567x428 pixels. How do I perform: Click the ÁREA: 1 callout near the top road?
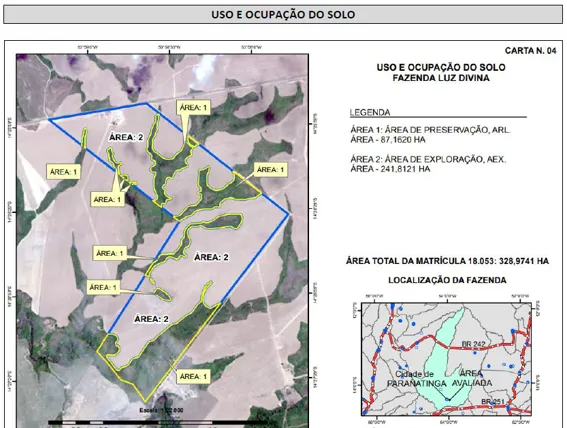193,108
